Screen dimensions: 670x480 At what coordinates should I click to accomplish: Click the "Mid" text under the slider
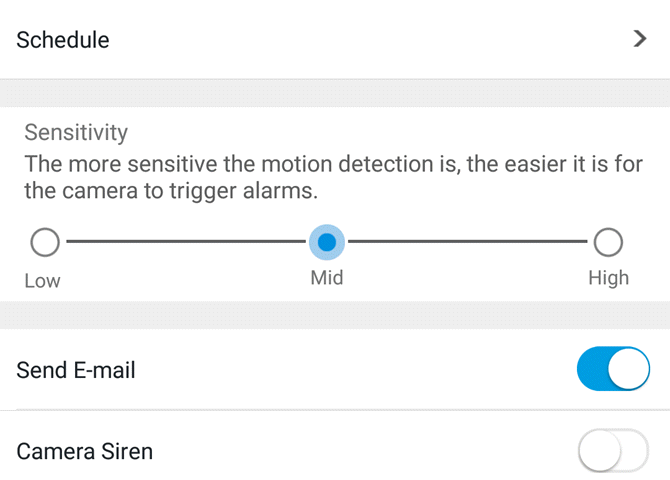coord(327,278)
